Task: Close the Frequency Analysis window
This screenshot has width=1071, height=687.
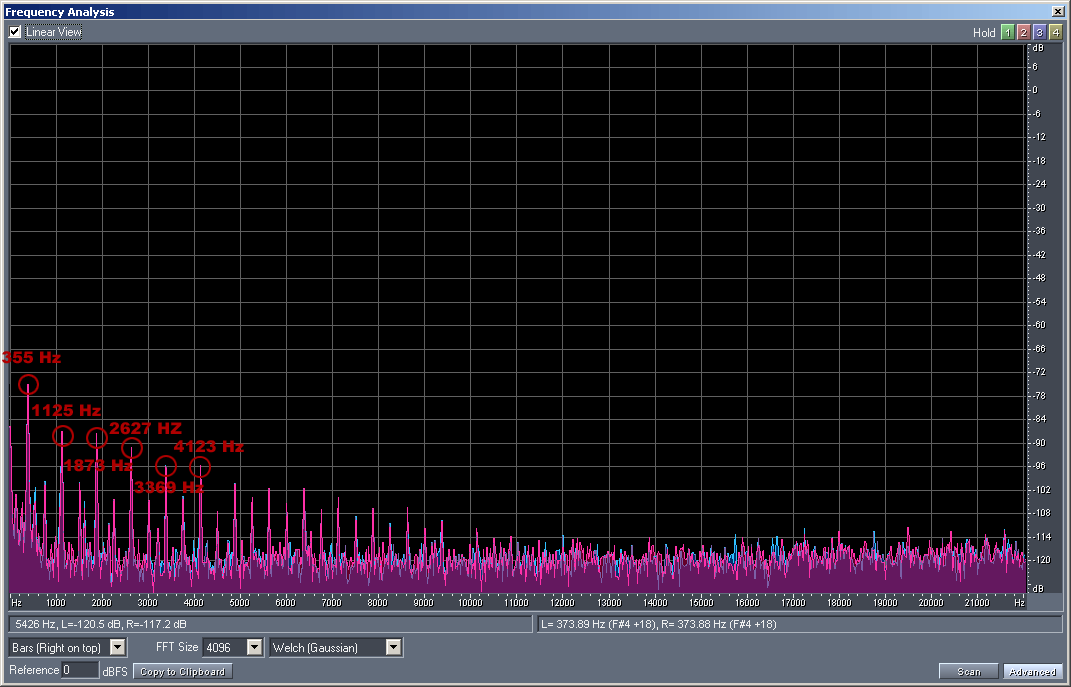Action: (x=1057, y=12)
